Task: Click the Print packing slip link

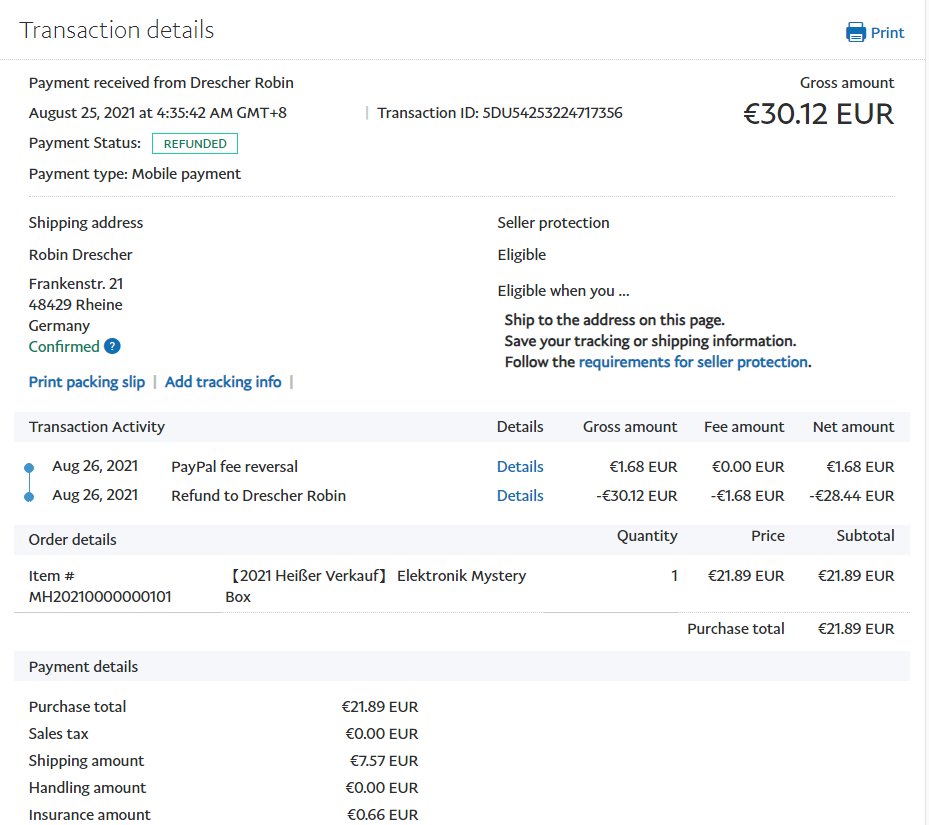Action: pyautogui.click(x=87, y=382)
